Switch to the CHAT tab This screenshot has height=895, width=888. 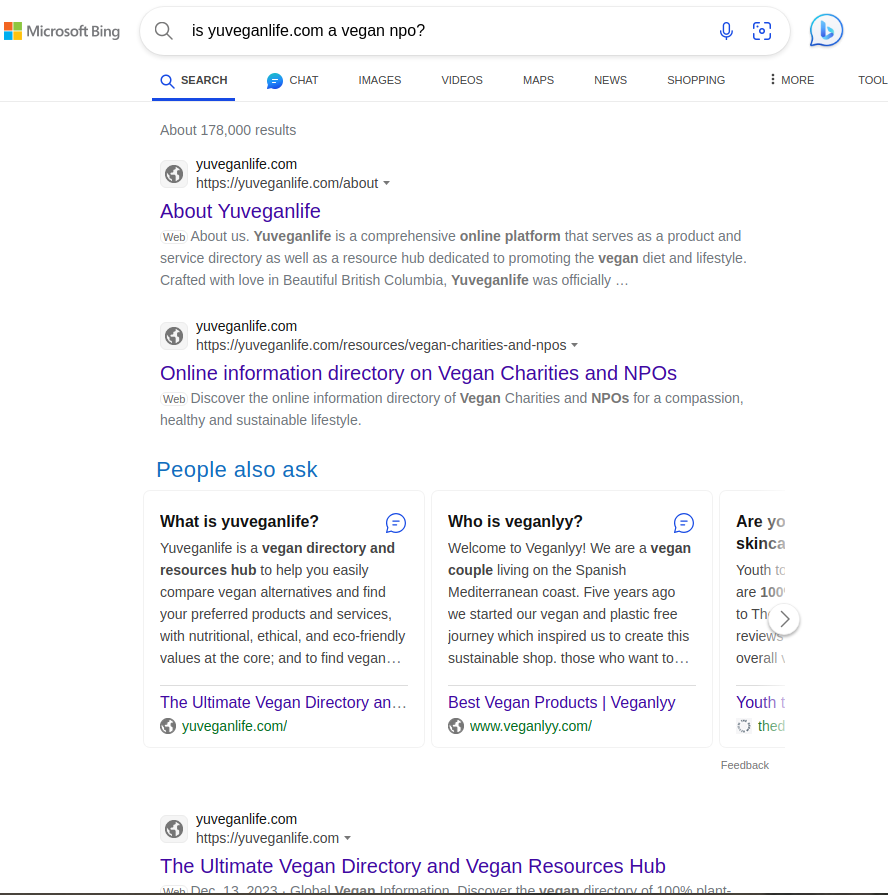tap(292, 80)
